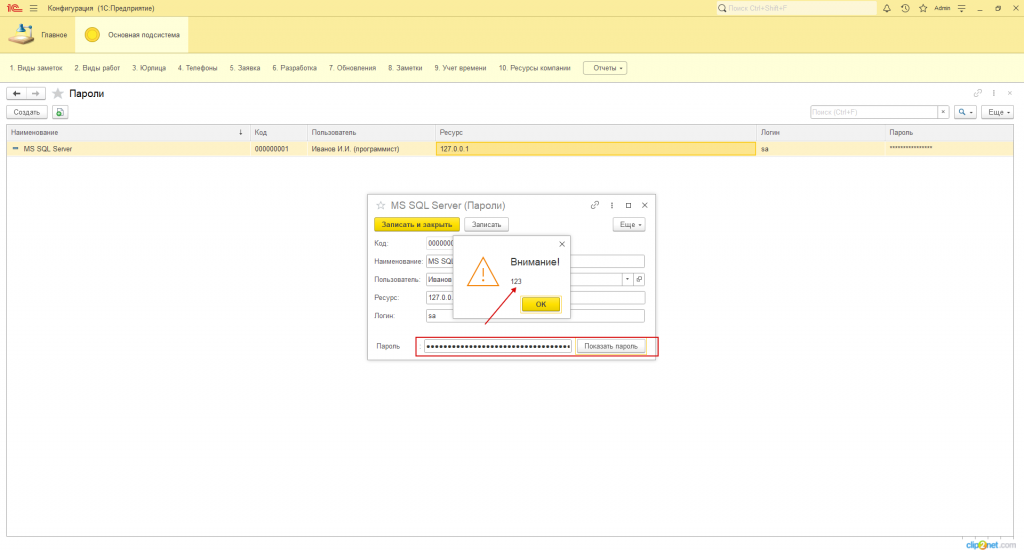Open 4. Телефоны

197,68
